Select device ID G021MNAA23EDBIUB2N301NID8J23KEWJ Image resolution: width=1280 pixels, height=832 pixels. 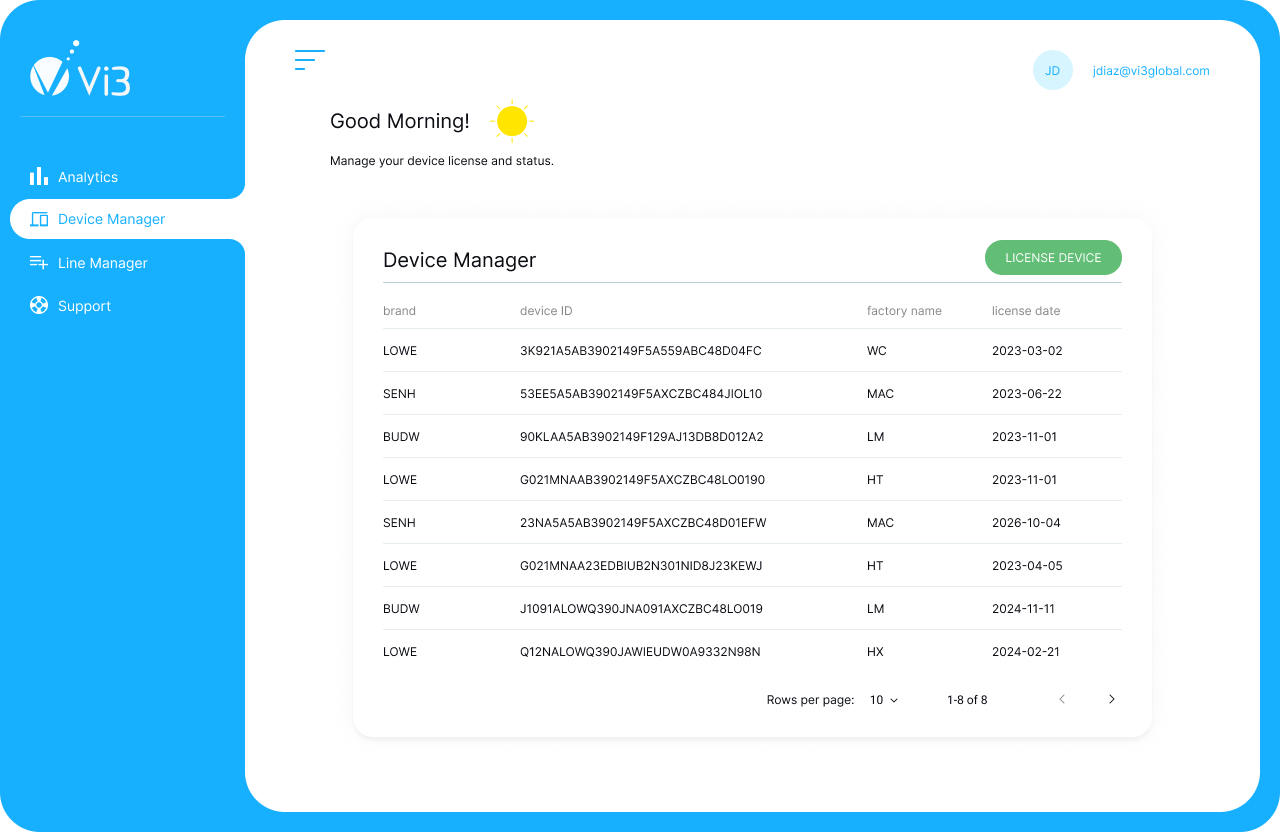coord(641,566)
